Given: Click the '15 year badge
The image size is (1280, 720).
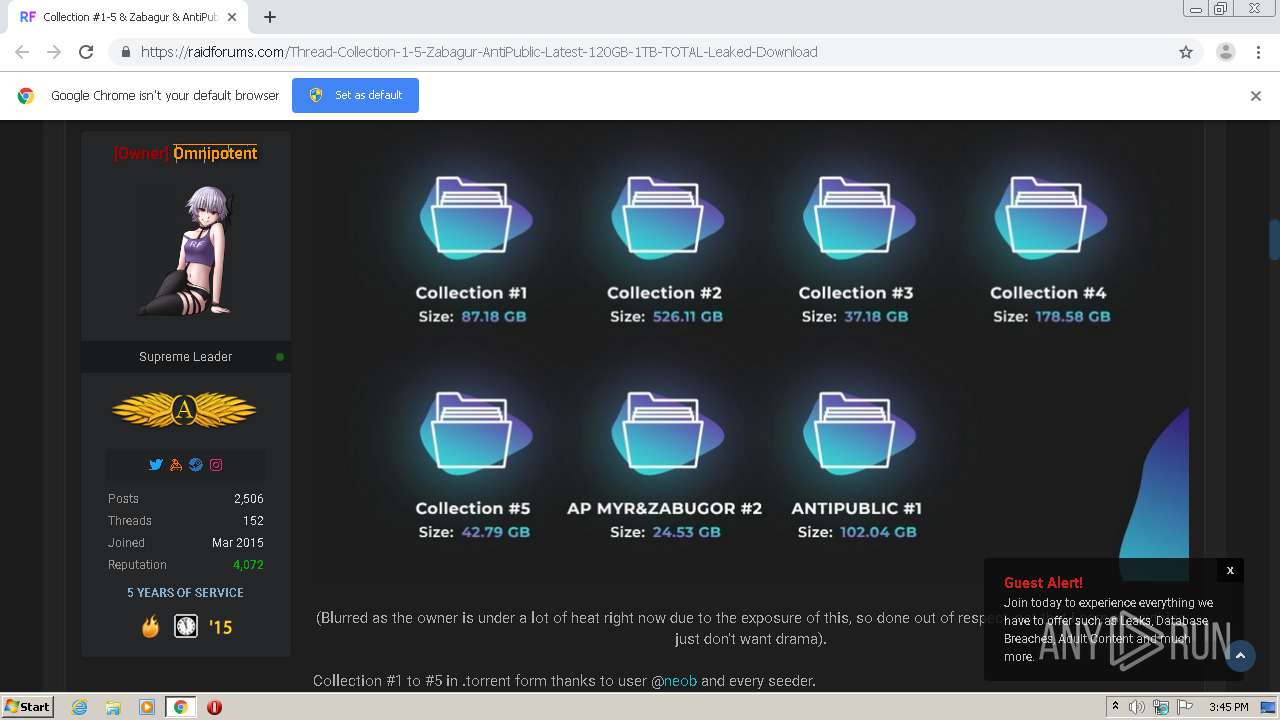Looking at the screenshot, I should (x=220, y=627).
